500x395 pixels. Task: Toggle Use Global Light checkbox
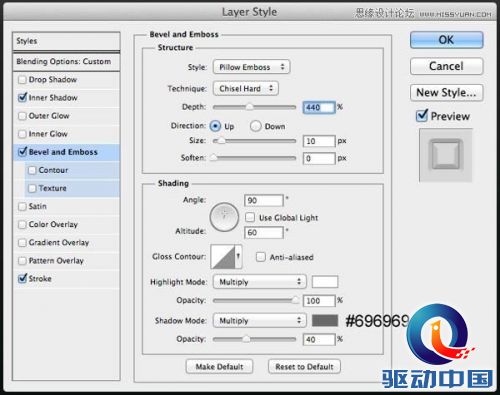[250, 217]
